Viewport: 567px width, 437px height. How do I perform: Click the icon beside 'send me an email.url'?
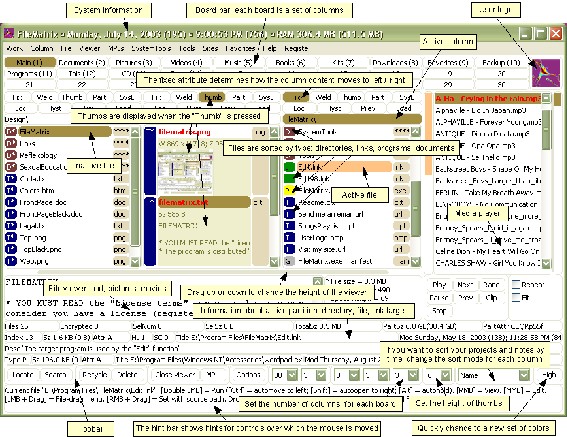pos(289,214)
